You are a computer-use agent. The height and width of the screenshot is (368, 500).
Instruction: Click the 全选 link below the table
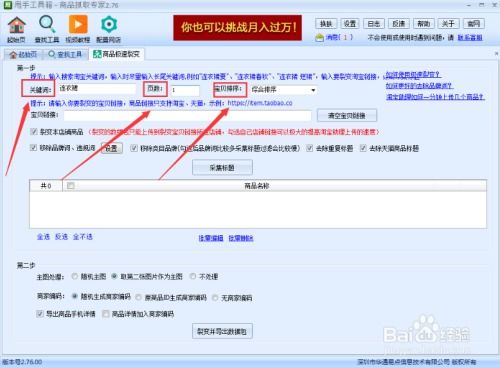(x=43, y=237)
